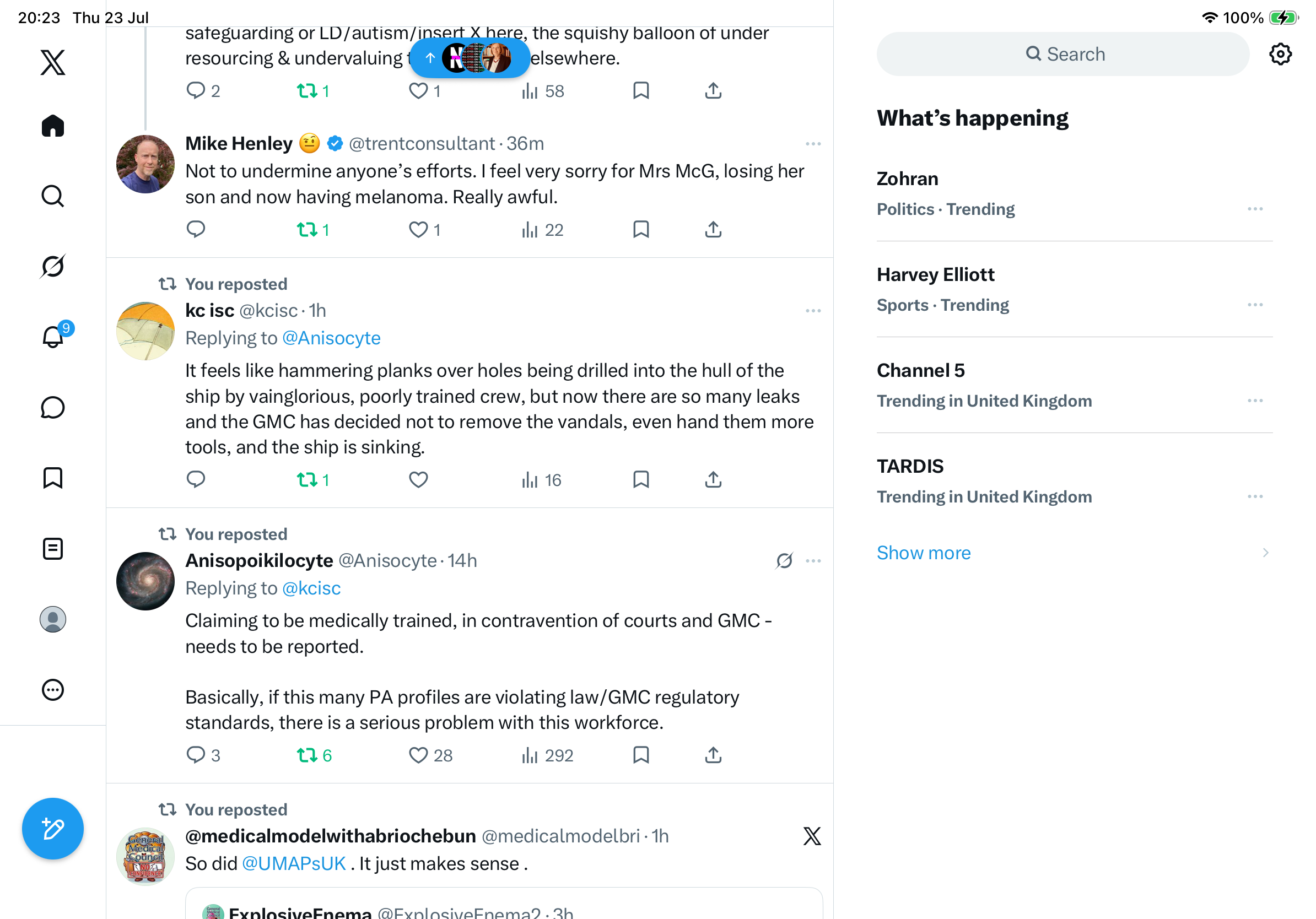
Task: Open more options for Channel 5 trend
Action: [x=1255, y=401]
